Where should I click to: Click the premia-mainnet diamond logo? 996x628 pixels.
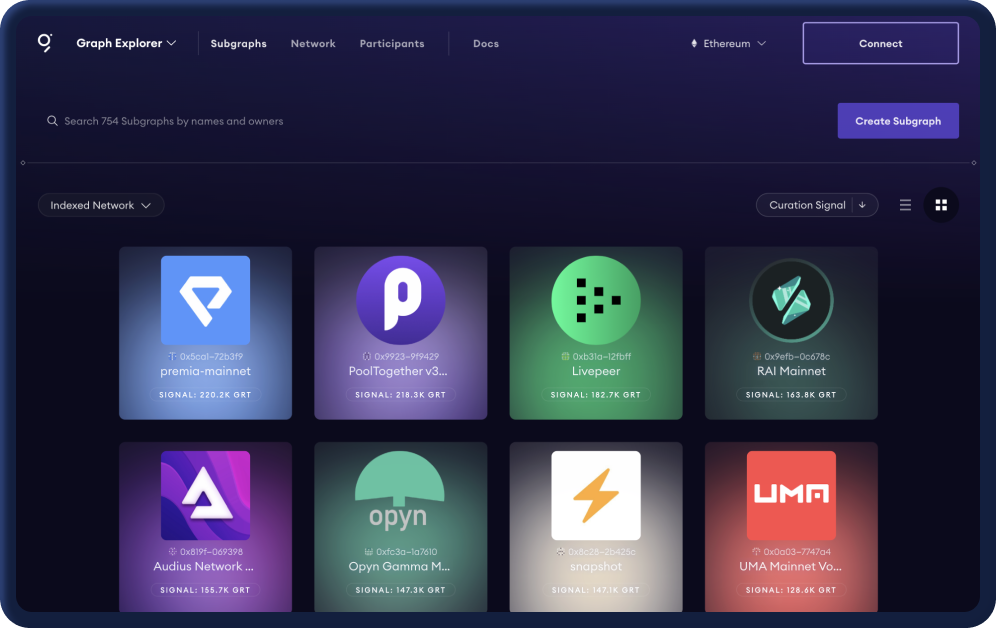[205, 299]
